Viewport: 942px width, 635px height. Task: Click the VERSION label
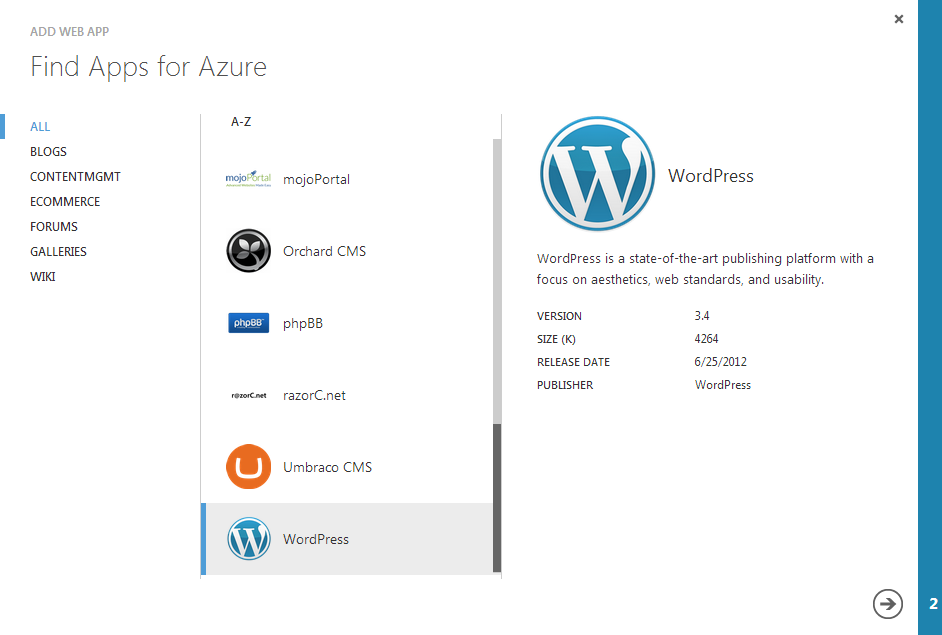click(x=559, y=316)
